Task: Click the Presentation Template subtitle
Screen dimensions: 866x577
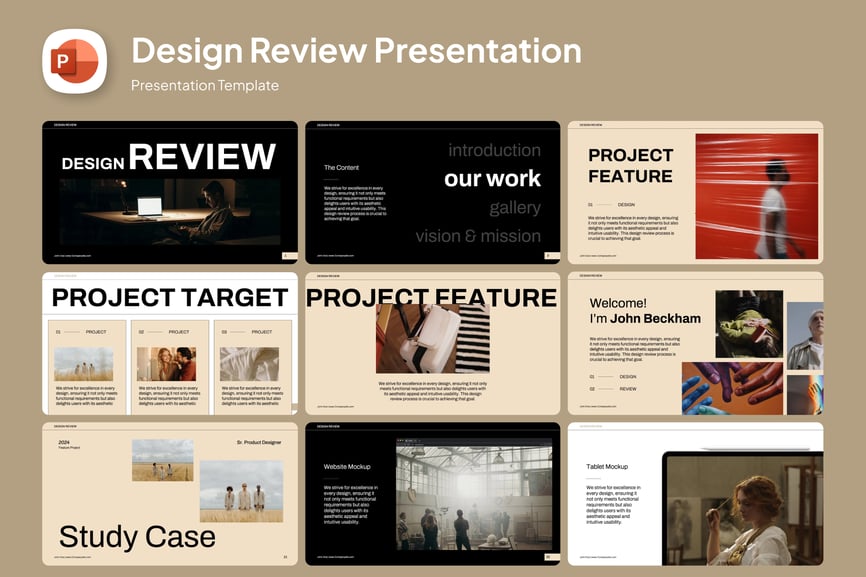Action: (204, 86)
